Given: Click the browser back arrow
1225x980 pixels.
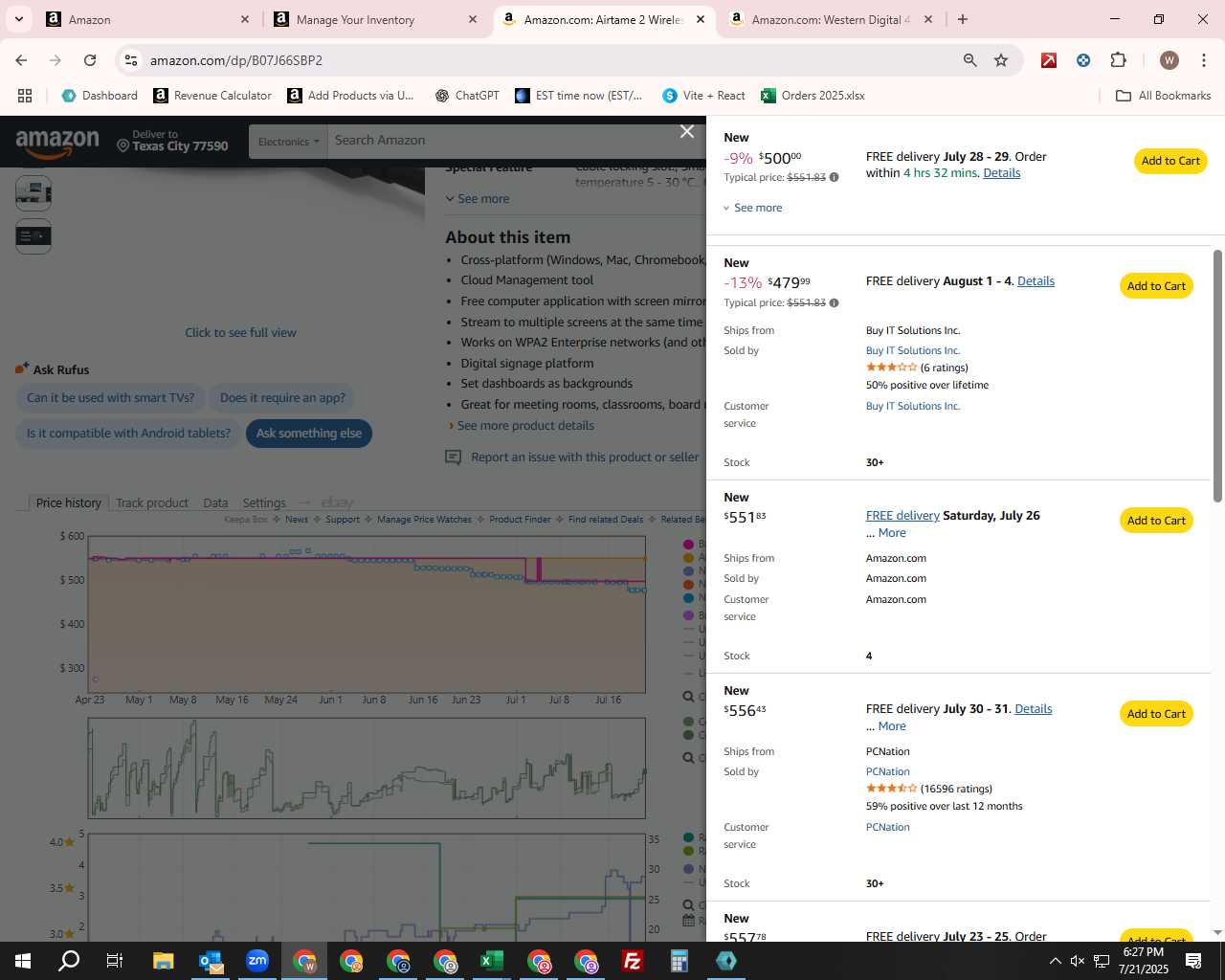Looking at the screenshot, I should (x=21, y=60).
